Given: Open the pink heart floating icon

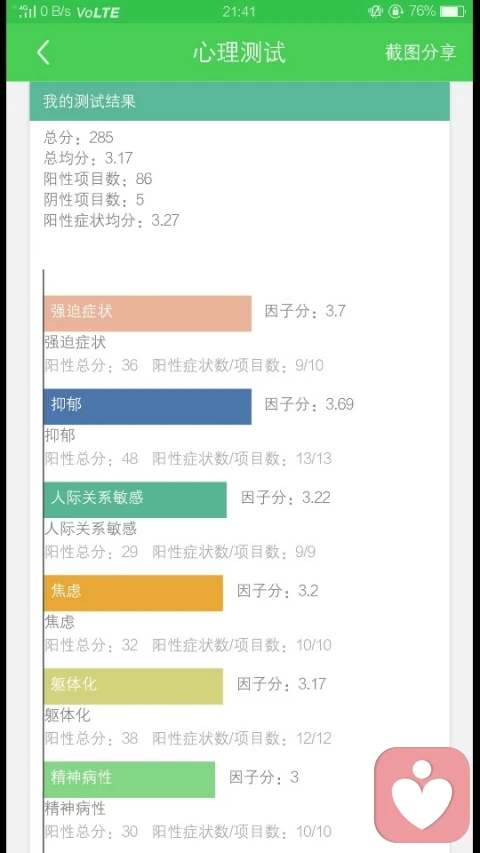Looking at the screenshot, I should [422, 794].
